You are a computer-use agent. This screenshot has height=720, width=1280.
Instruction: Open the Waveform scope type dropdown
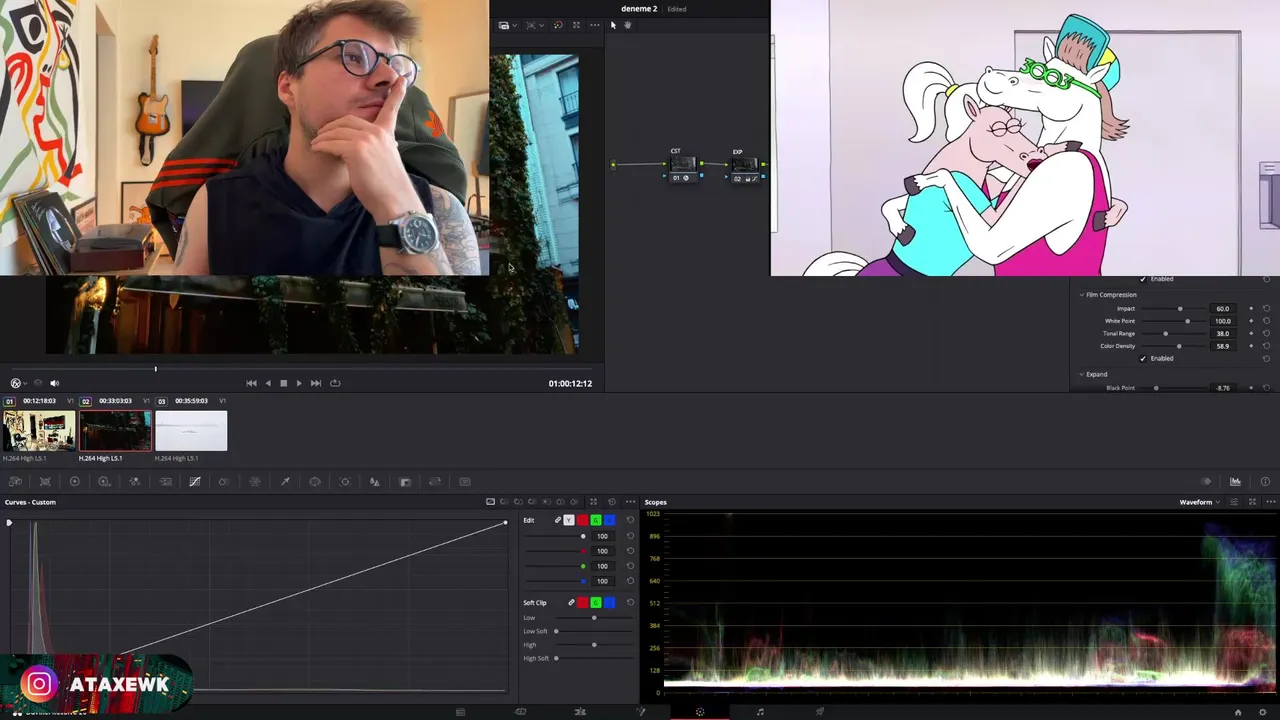pos(1201,502)
